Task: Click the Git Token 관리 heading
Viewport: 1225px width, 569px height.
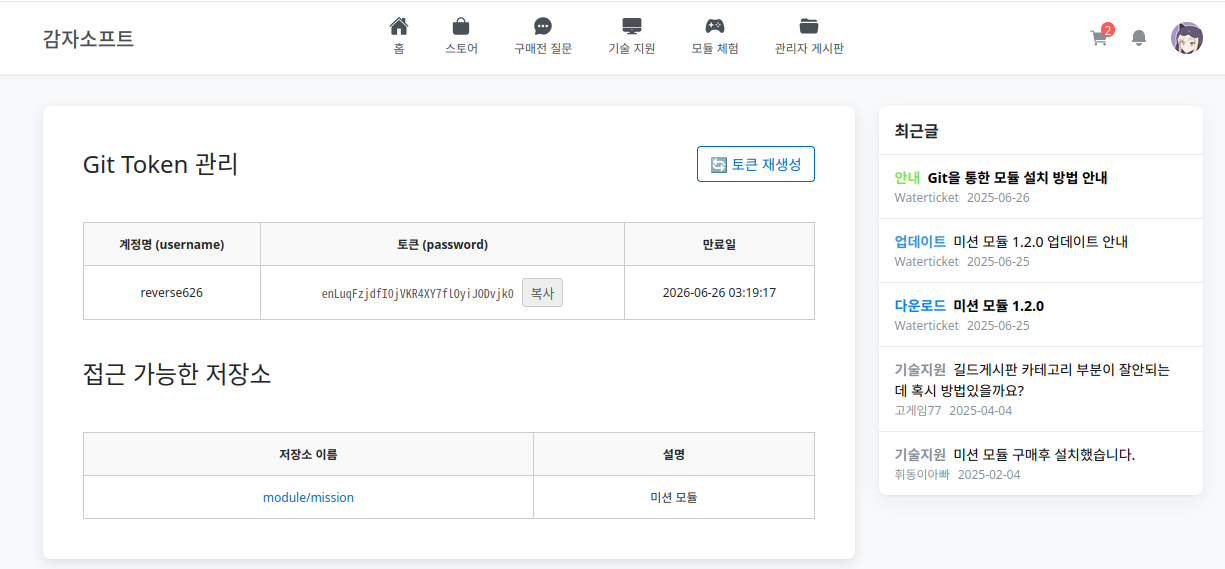Action: [161, 164]
